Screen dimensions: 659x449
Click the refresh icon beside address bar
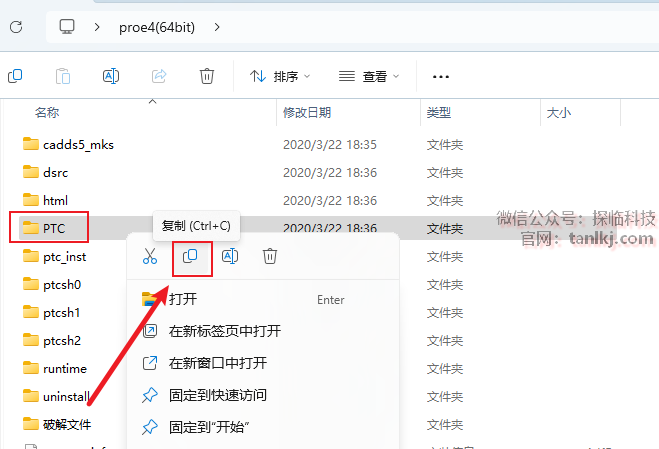(x=16, y=27)
